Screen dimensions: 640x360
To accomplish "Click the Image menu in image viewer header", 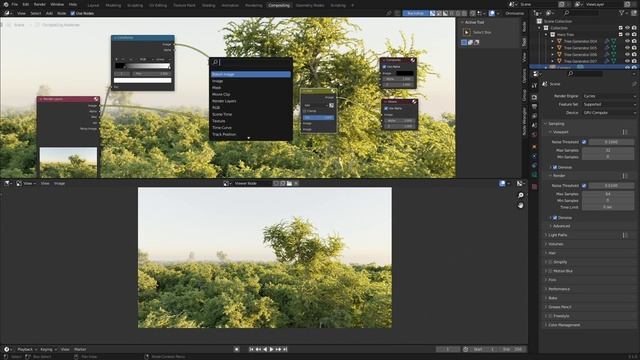I will pyautogui.click(x=60, y=183).
